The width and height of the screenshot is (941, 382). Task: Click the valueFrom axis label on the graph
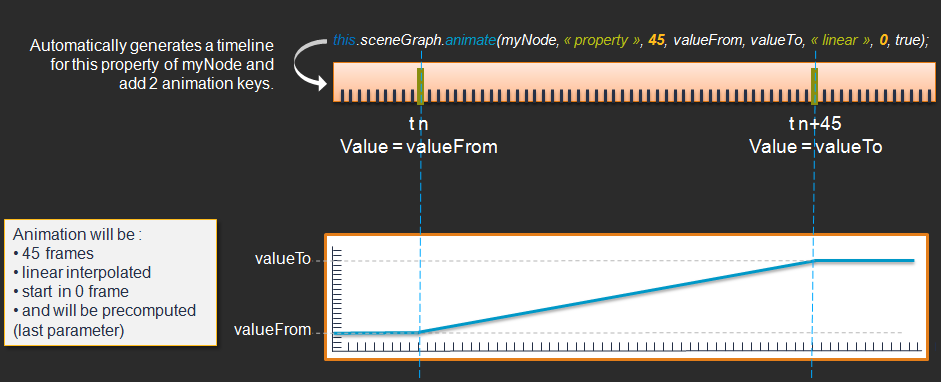click(x=272, y=329)
